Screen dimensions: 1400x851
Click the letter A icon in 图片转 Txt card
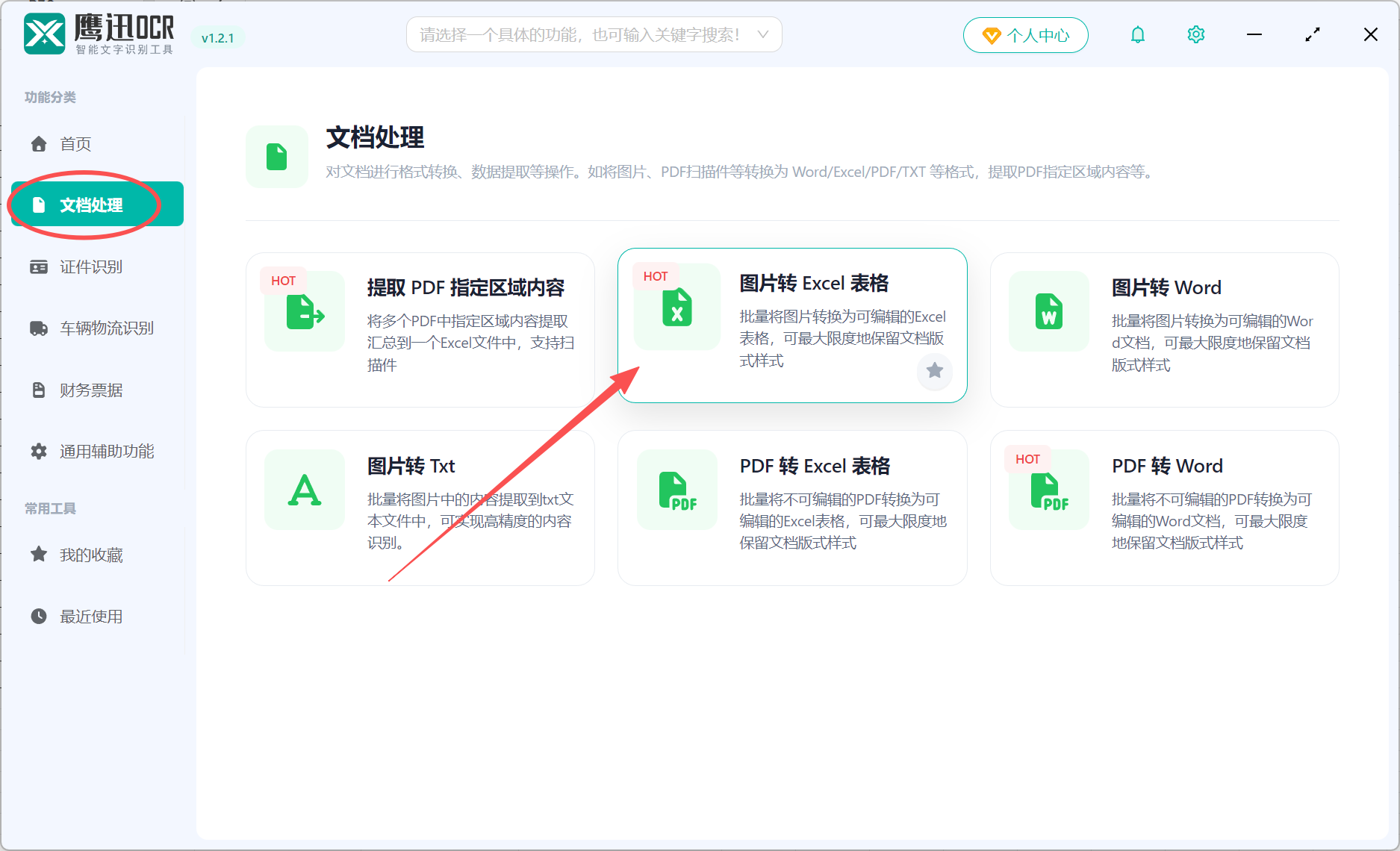[x=305, y=490]
